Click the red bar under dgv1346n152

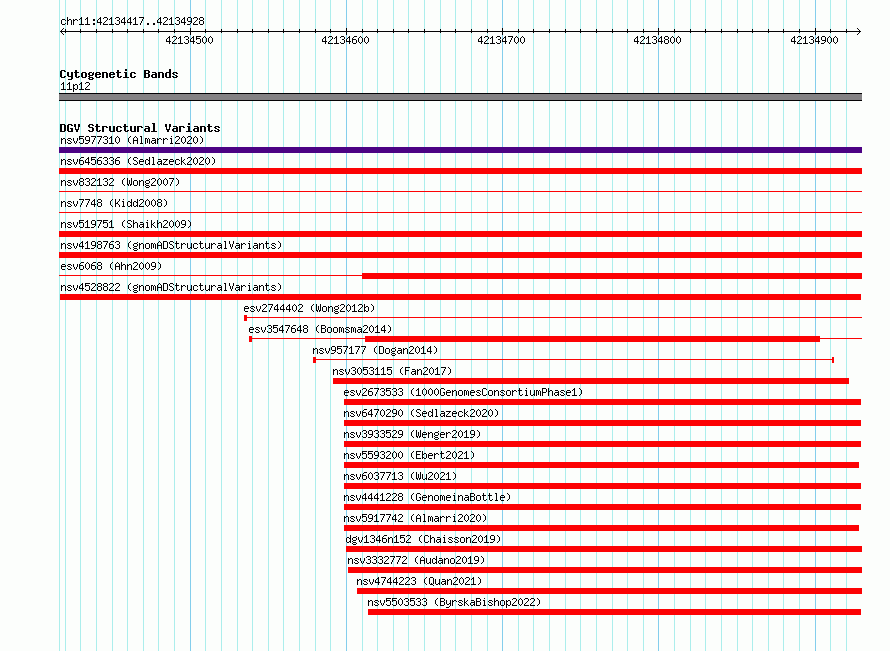[604, 549]
